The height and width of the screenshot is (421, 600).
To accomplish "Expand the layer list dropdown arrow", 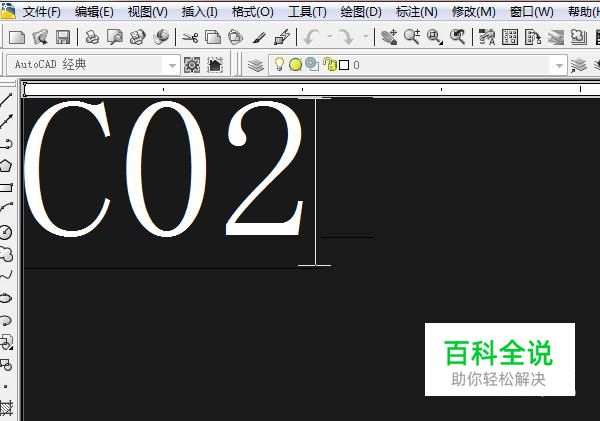I will [x=559, y=65].
